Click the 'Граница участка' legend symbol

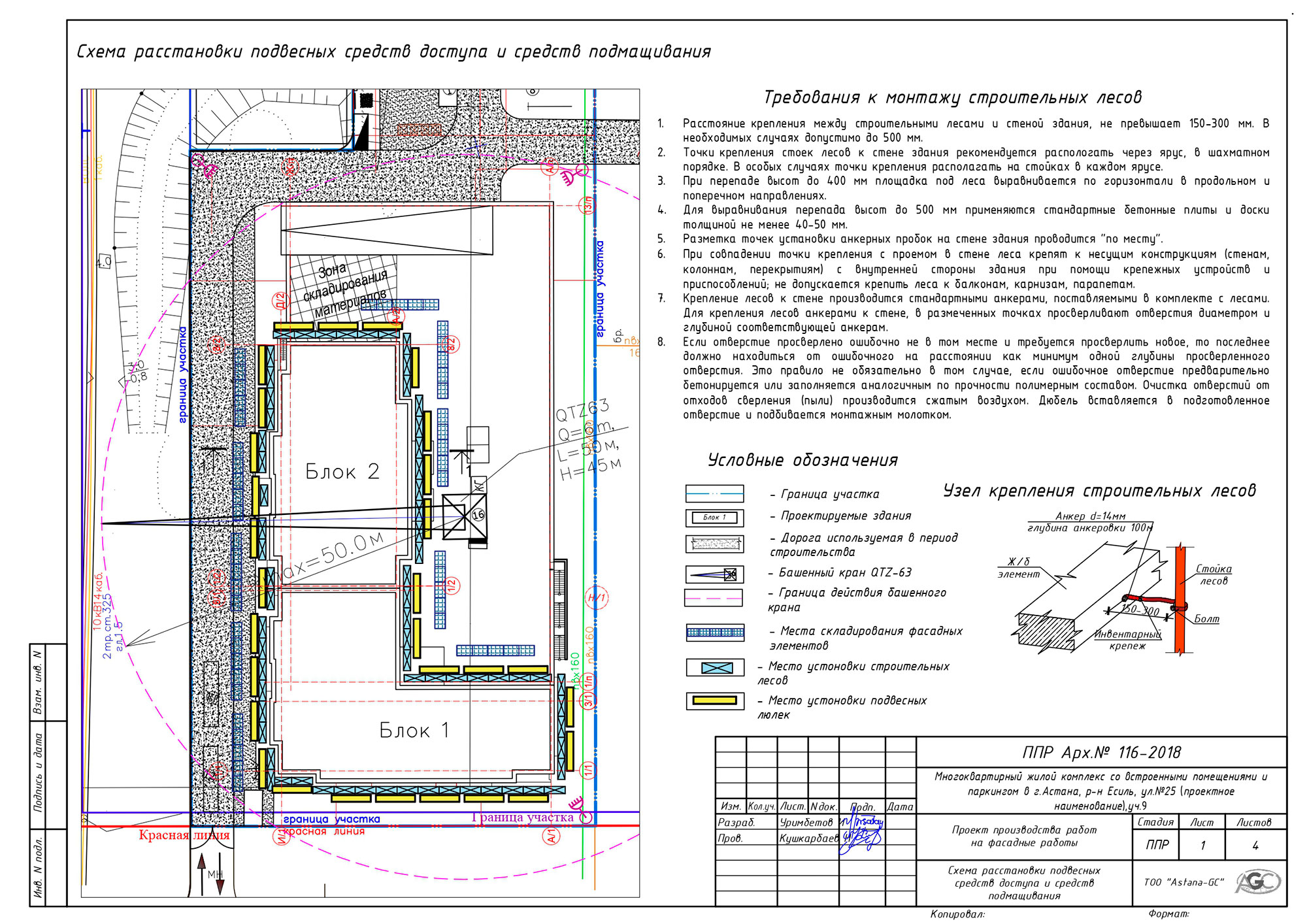click(714, 493)
